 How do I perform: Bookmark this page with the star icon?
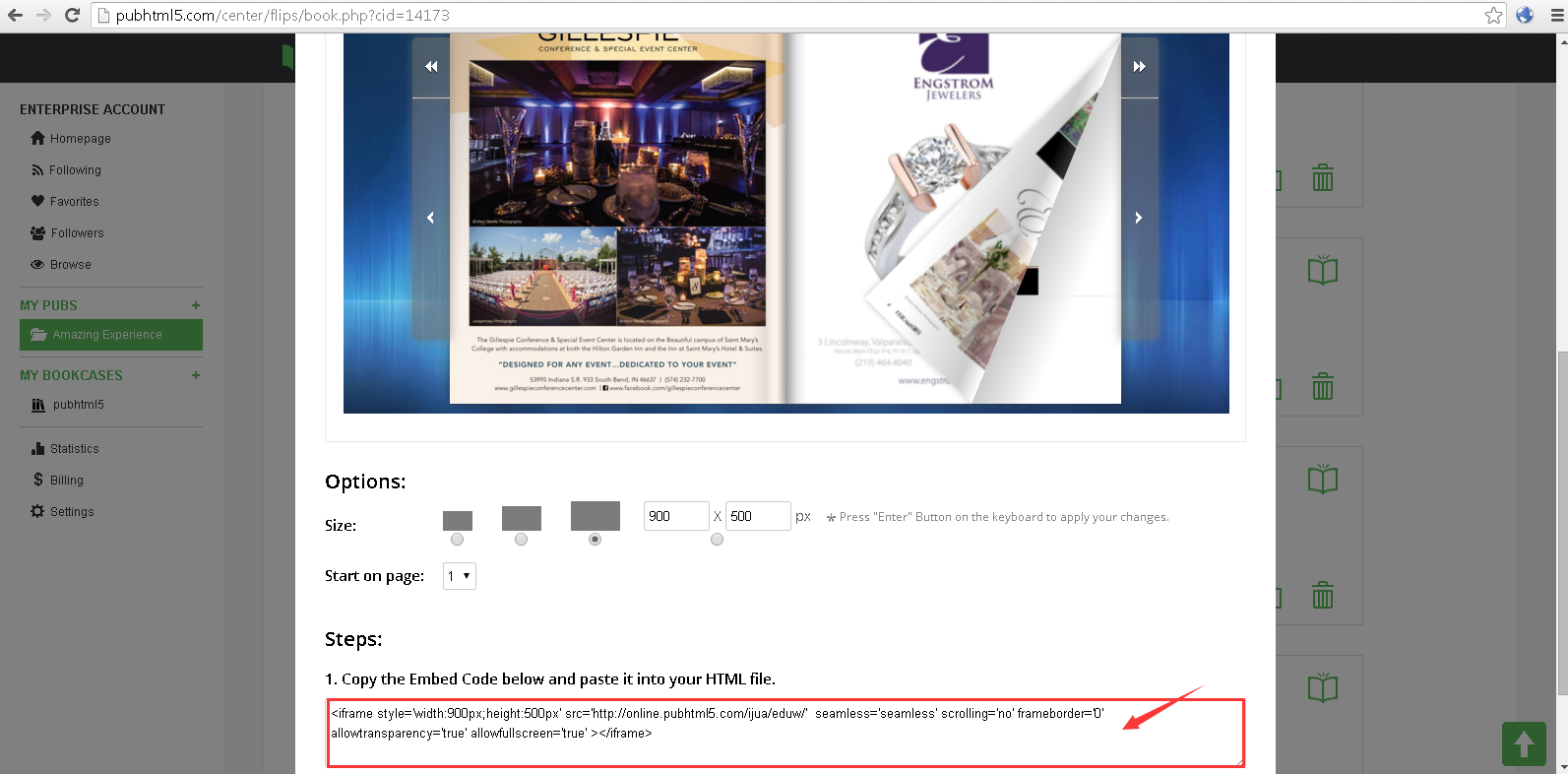point(1493,15)
